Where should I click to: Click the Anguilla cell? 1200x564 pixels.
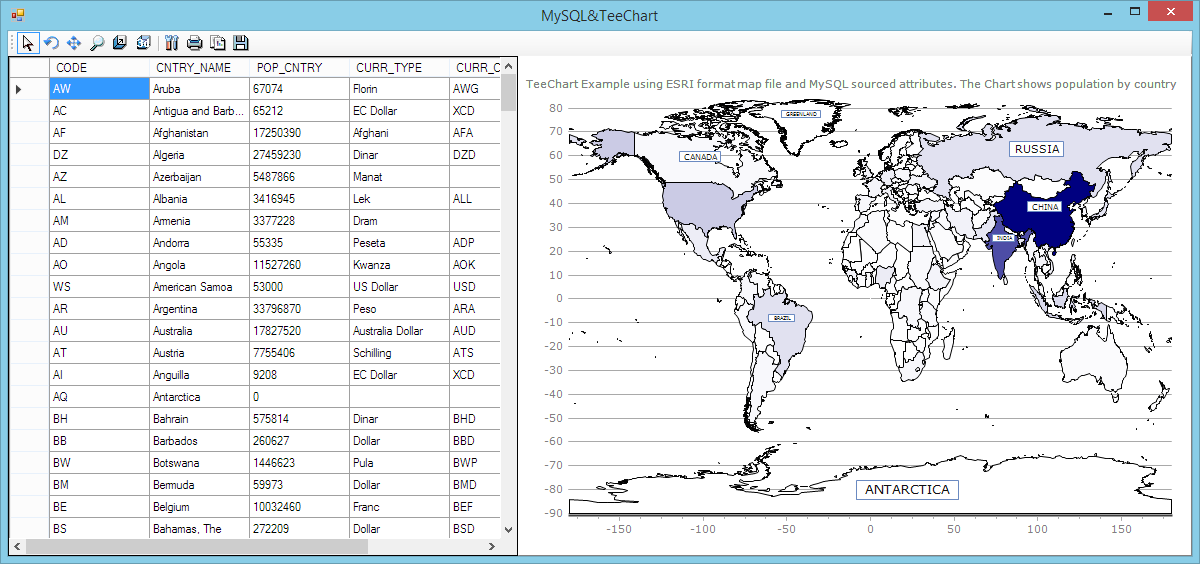(199, 375)
